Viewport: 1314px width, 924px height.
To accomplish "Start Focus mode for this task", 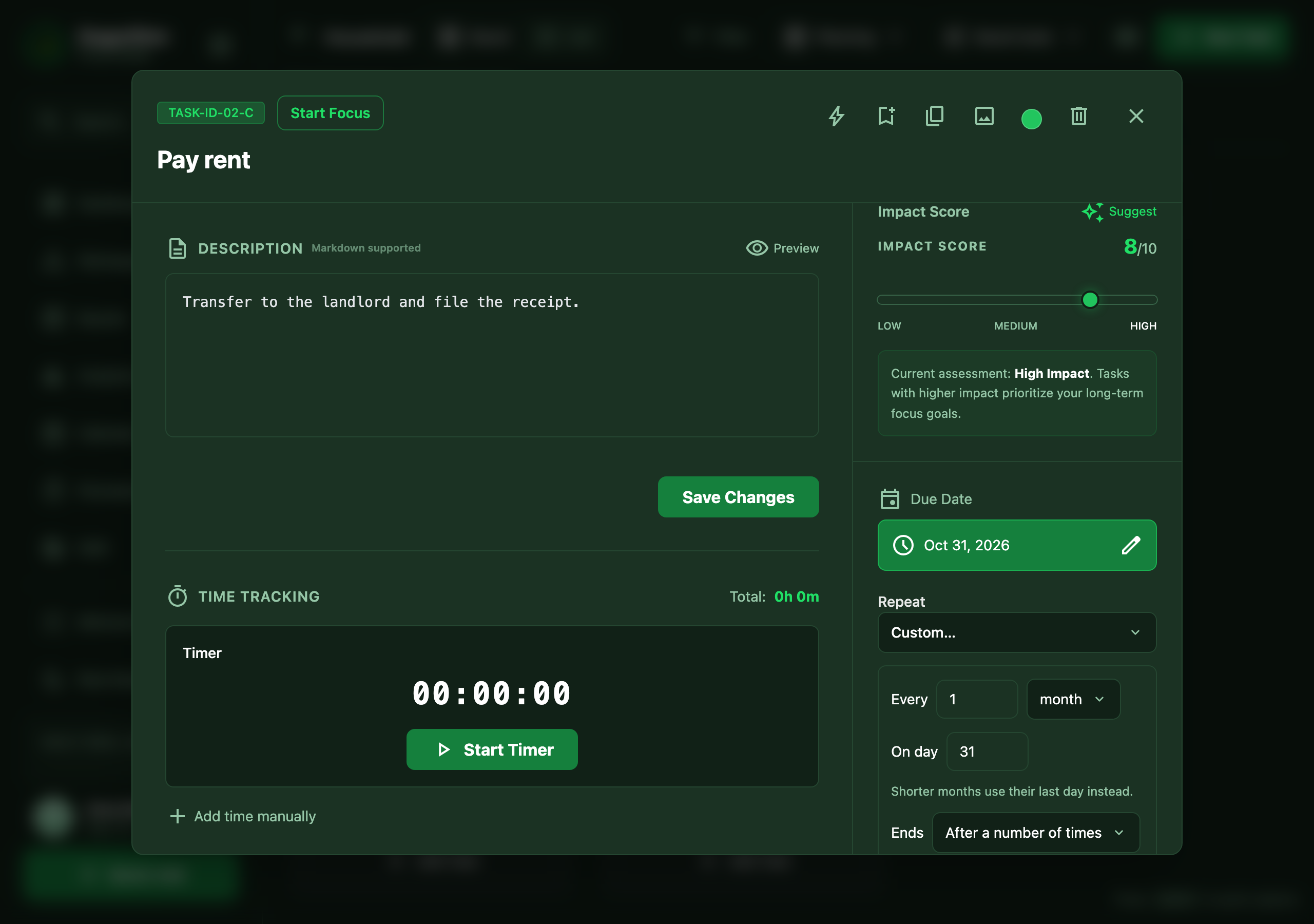I will [330, 113].
